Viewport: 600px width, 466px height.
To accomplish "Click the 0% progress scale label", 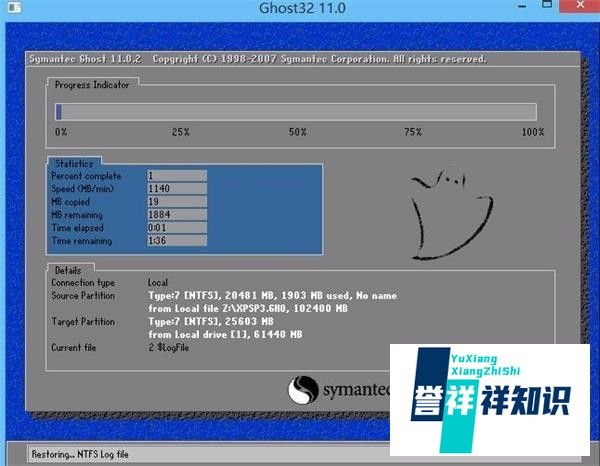I will (x=61, y=132).
